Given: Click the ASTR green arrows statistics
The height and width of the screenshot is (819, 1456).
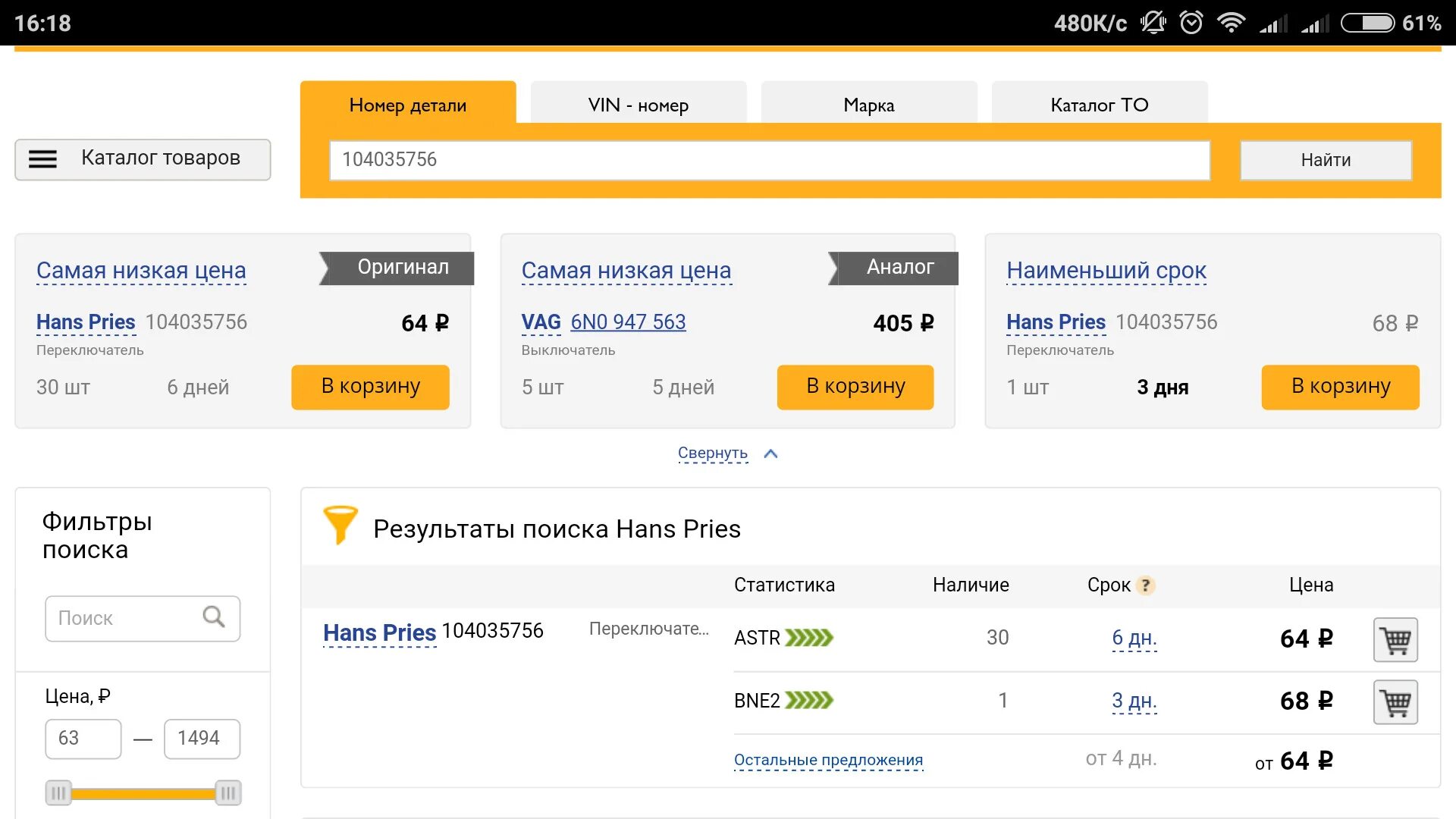Looking at the screenshot, I should click(808, 638).
